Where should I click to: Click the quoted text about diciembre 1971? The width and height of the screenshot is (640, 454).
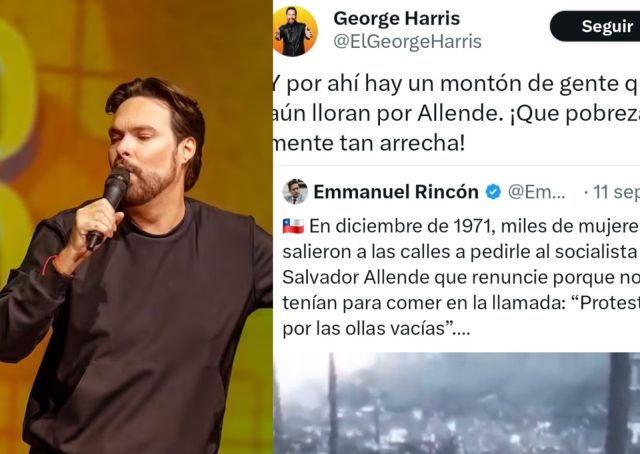[461, 278]
